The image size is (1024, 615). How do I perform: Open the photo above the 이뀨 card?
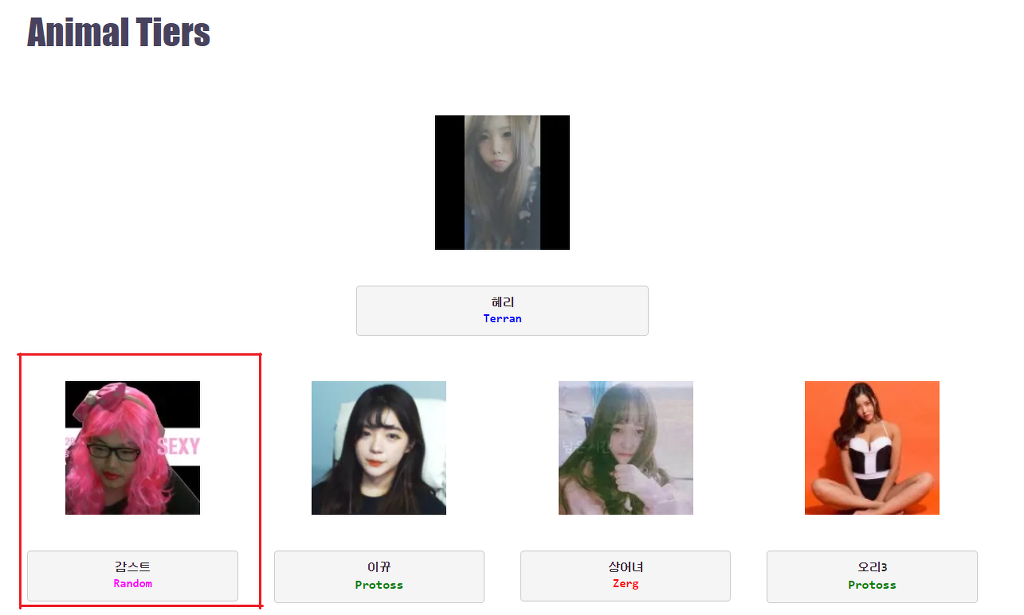pyautogui.click(x=379, y=448)
